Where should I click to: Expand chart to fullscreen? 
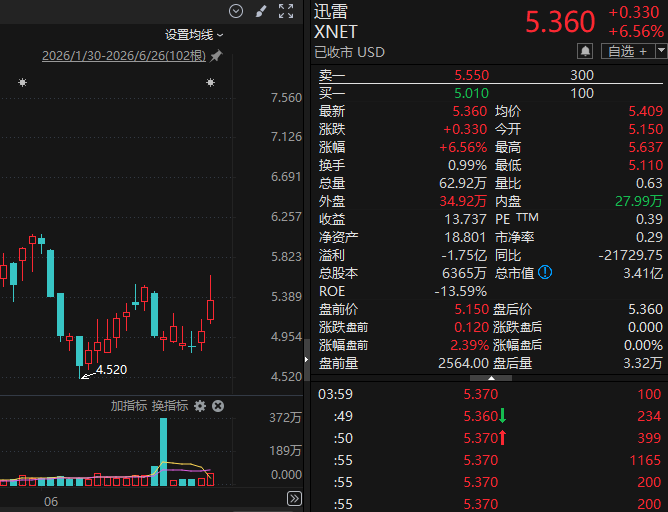286,11
